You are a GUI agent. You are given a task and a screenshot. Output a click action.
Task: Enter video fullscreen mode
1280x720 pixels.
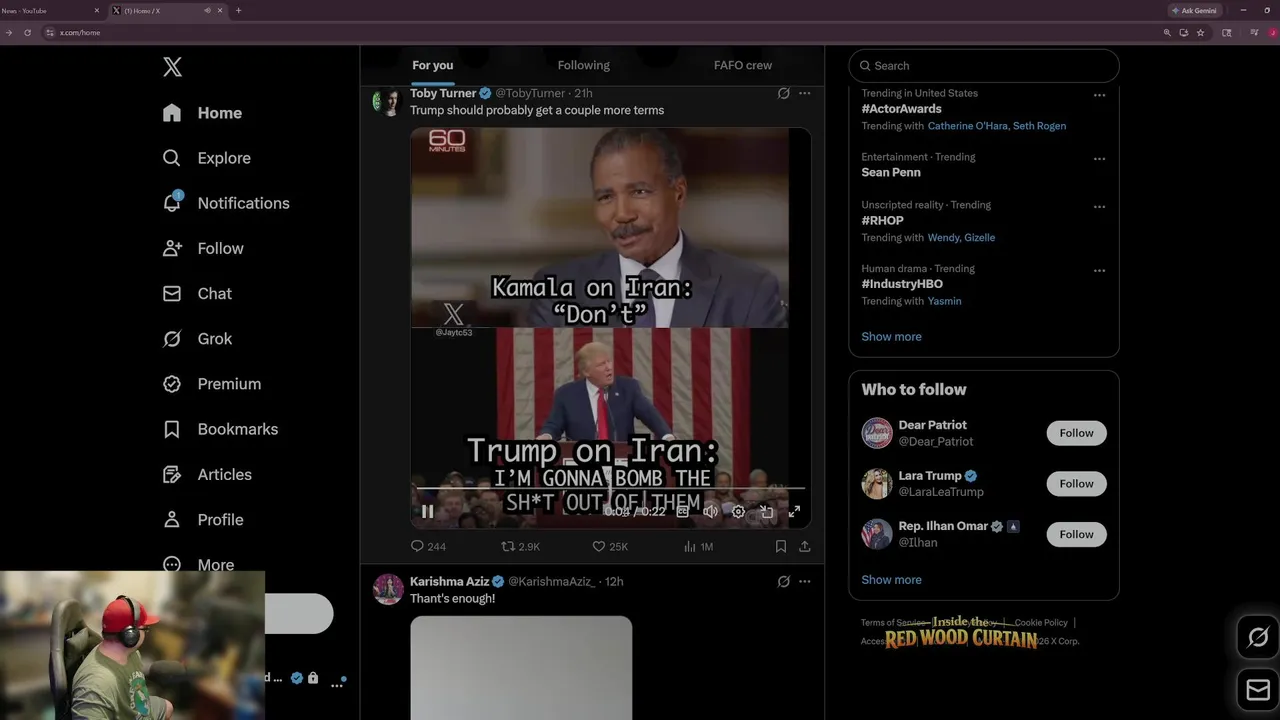[794, 512]
